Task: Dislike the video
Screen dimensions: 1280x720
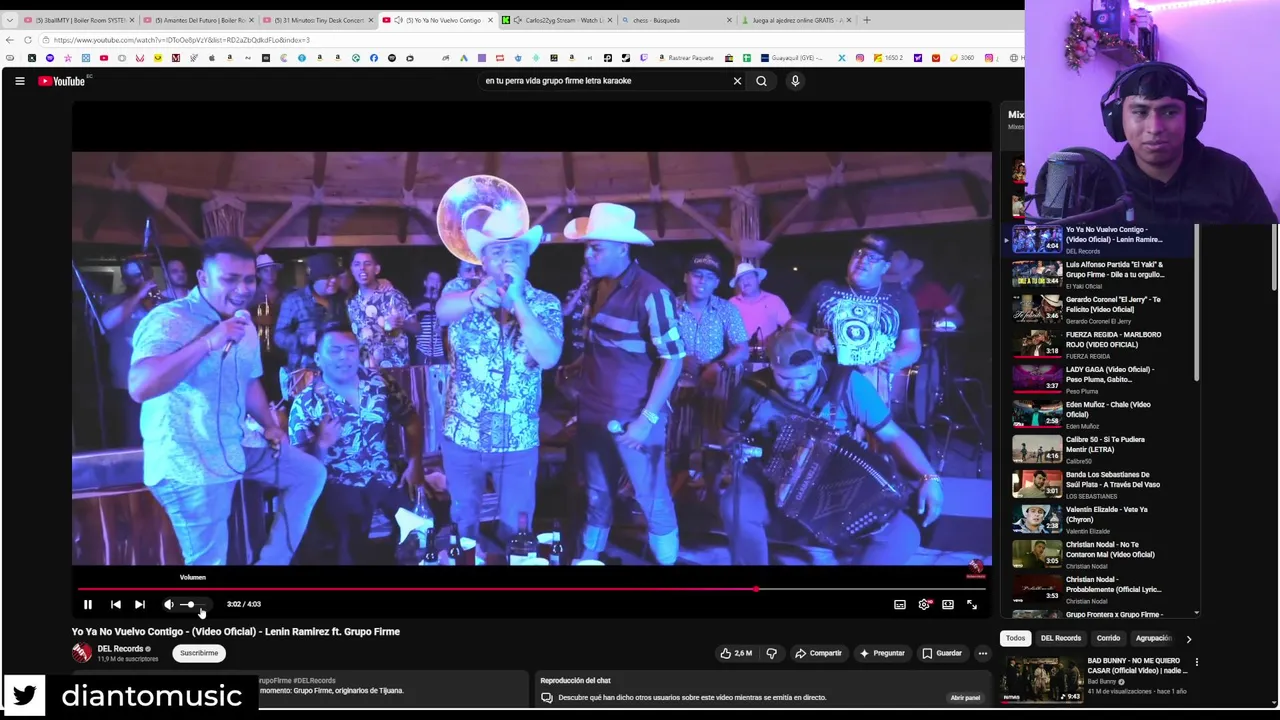Action: tap(771, 653)
